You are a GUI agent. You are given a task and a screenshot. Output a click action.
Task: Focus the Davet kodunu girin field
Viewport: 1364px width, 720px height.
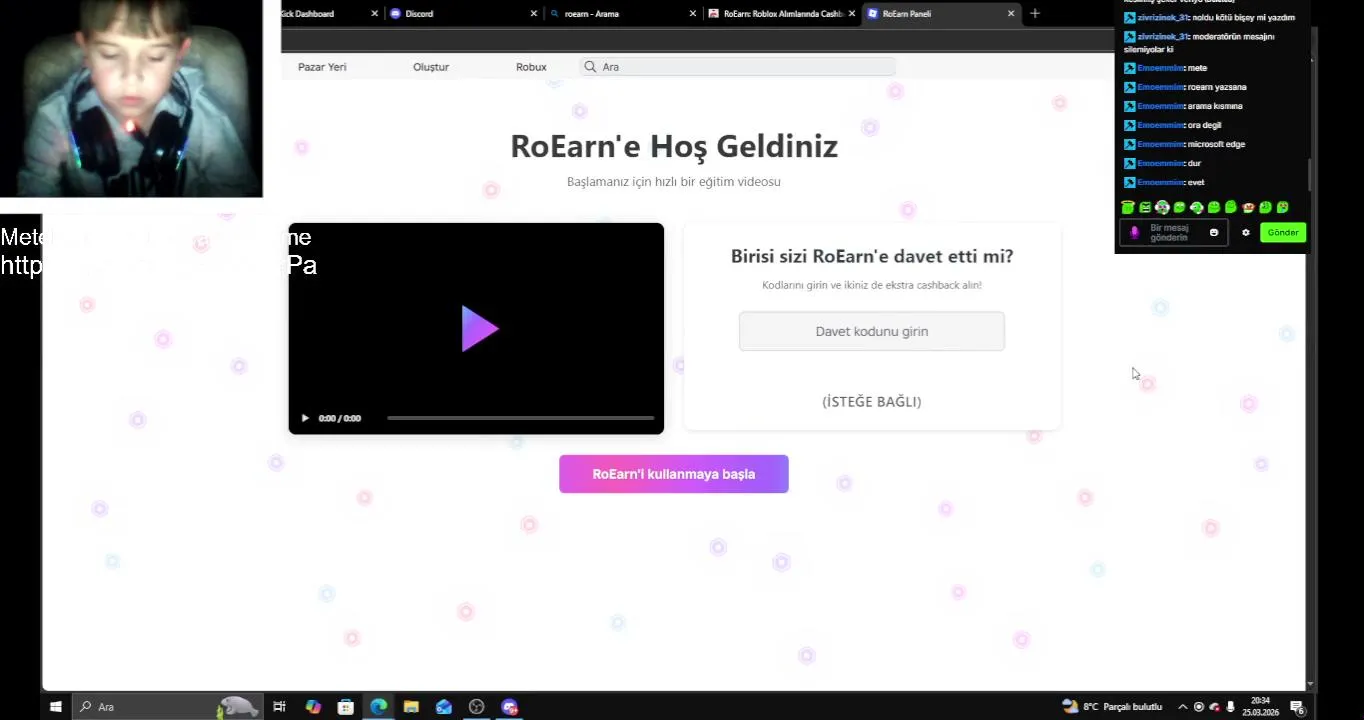872,331
